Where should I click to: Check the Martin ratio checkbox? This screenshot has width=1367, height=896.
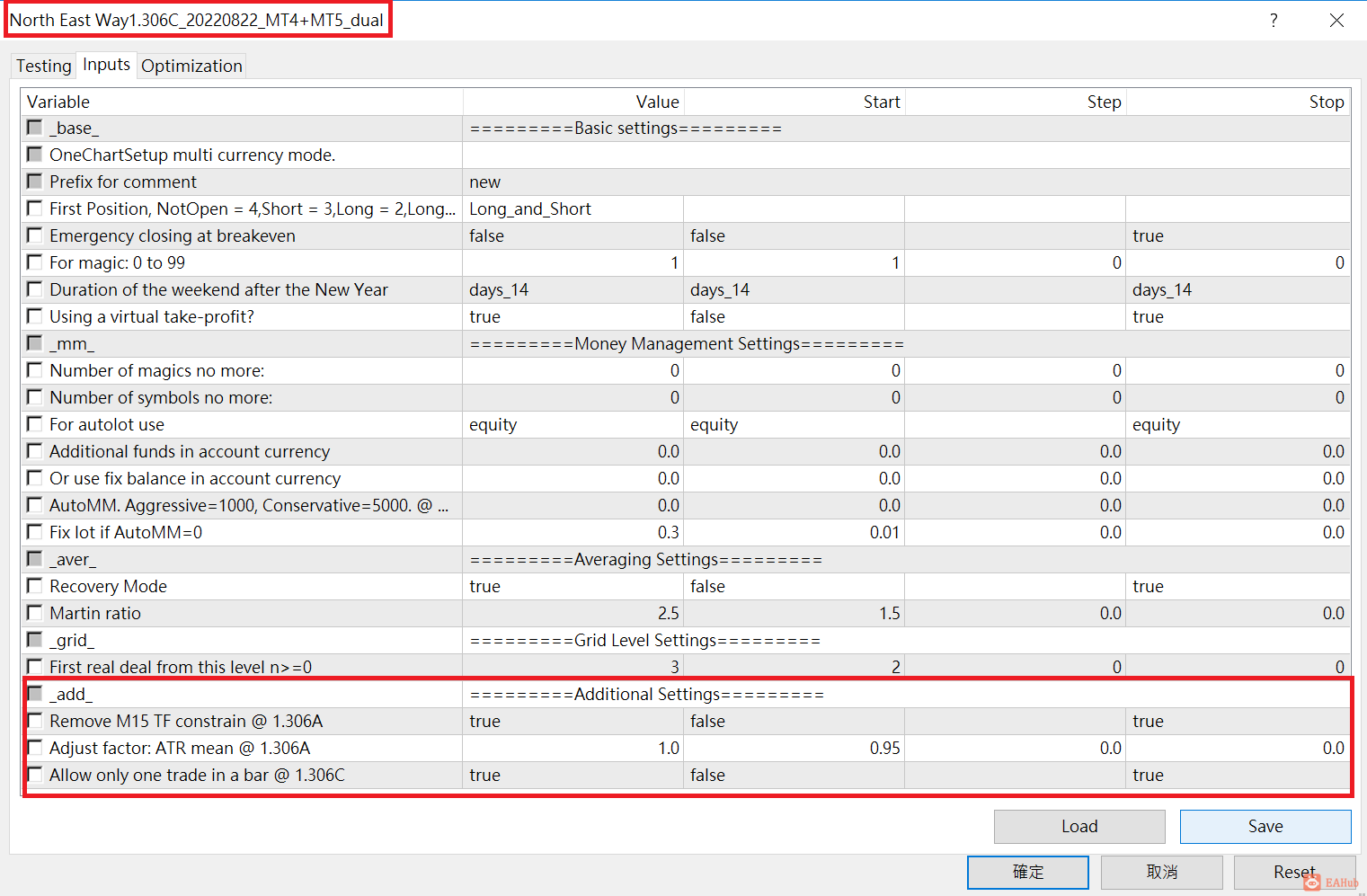(x=34, y=612)
